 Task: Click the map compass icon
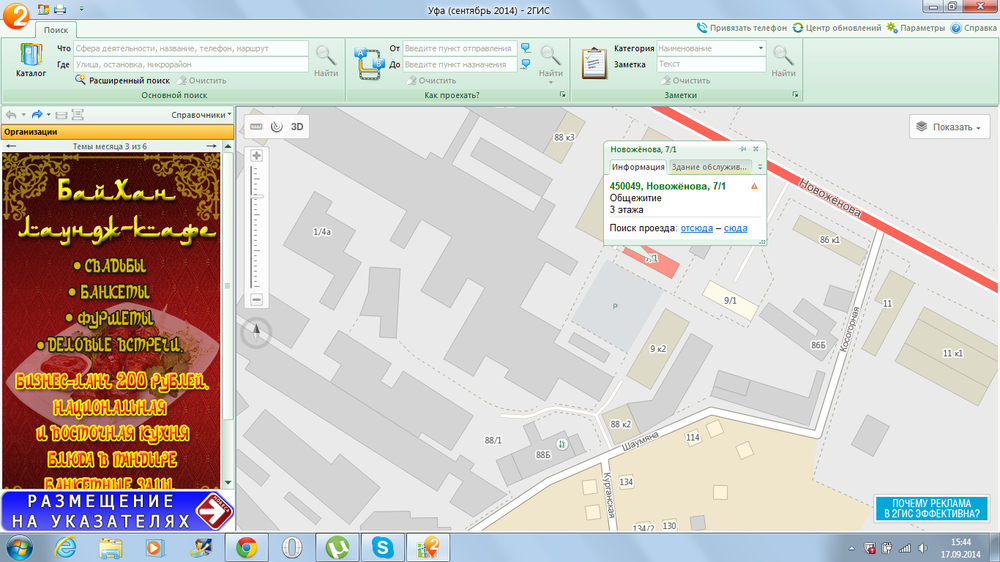pos(256,332)
